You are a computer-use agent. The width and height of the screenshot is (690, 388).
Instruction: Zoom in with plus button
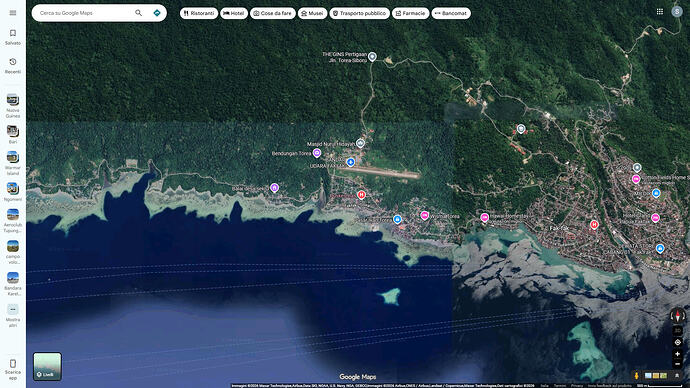coord(678,354)
